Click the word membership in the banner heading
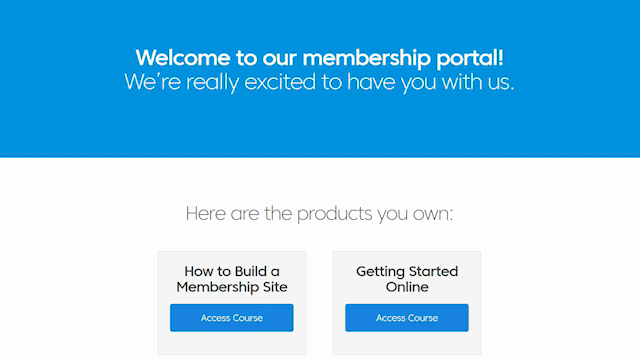 [x=366, y=58]
